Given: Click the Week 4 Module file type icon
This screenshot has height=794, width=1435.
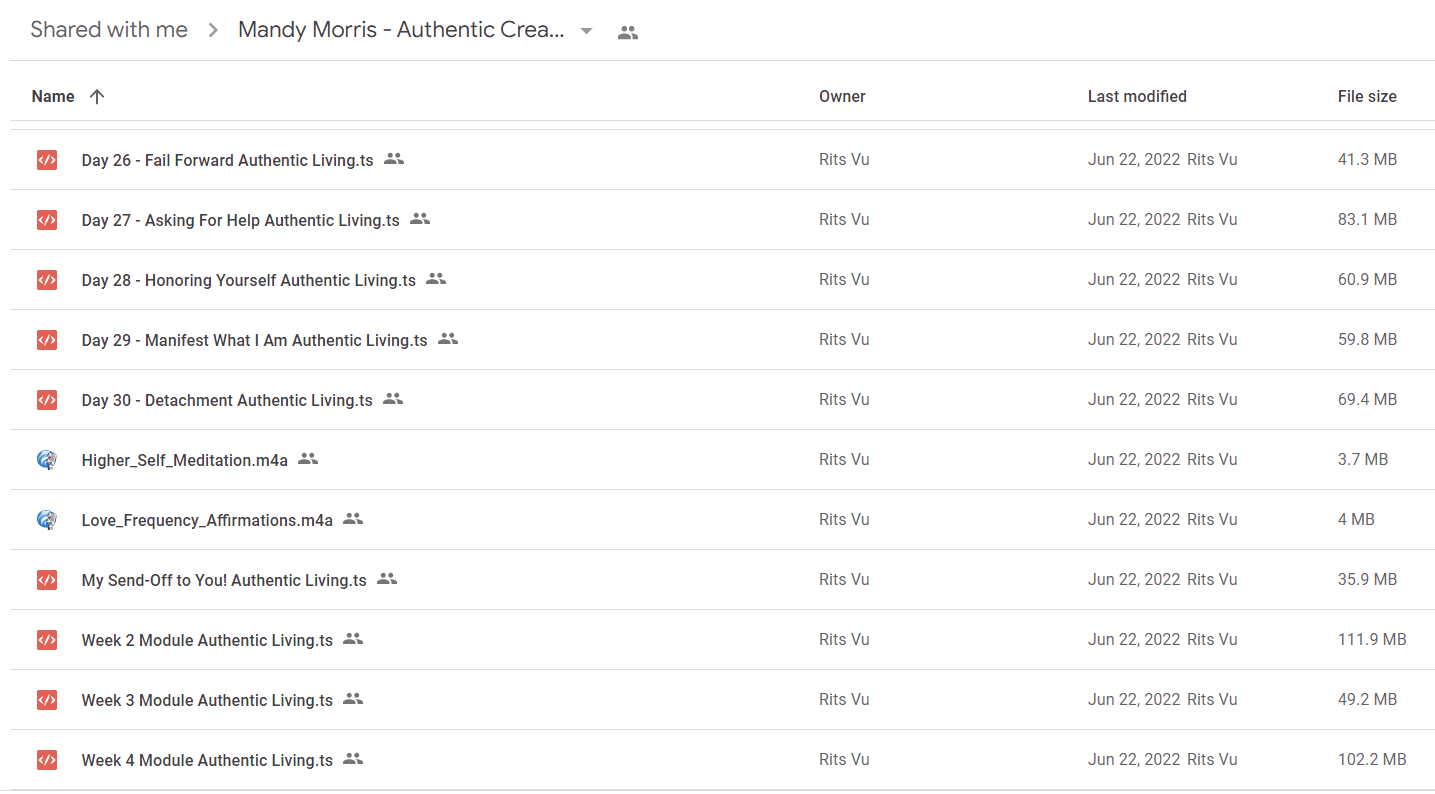Looking at the screenshot, I should pos(46,759).
